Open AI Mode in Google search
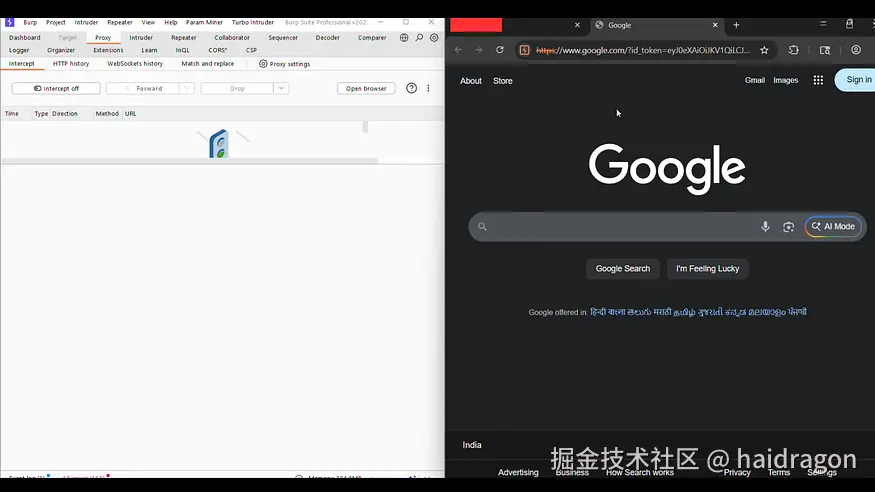The image size is (875, 492). 833,226
